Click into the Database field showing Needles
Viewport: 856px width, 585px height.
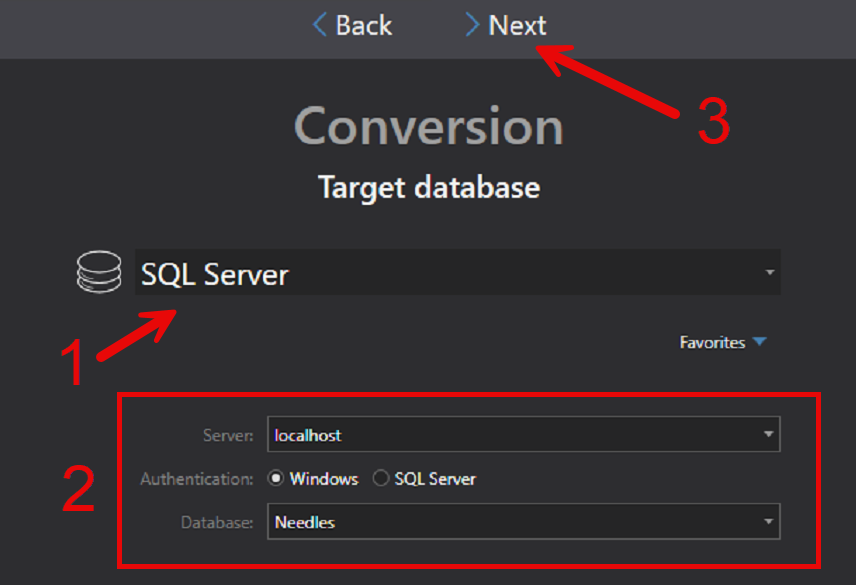524,522
